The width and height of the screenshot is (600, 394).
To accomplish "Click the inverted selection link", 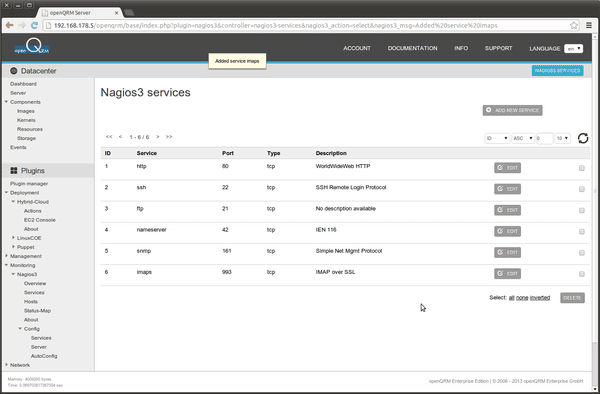I will tap(540, 298).
